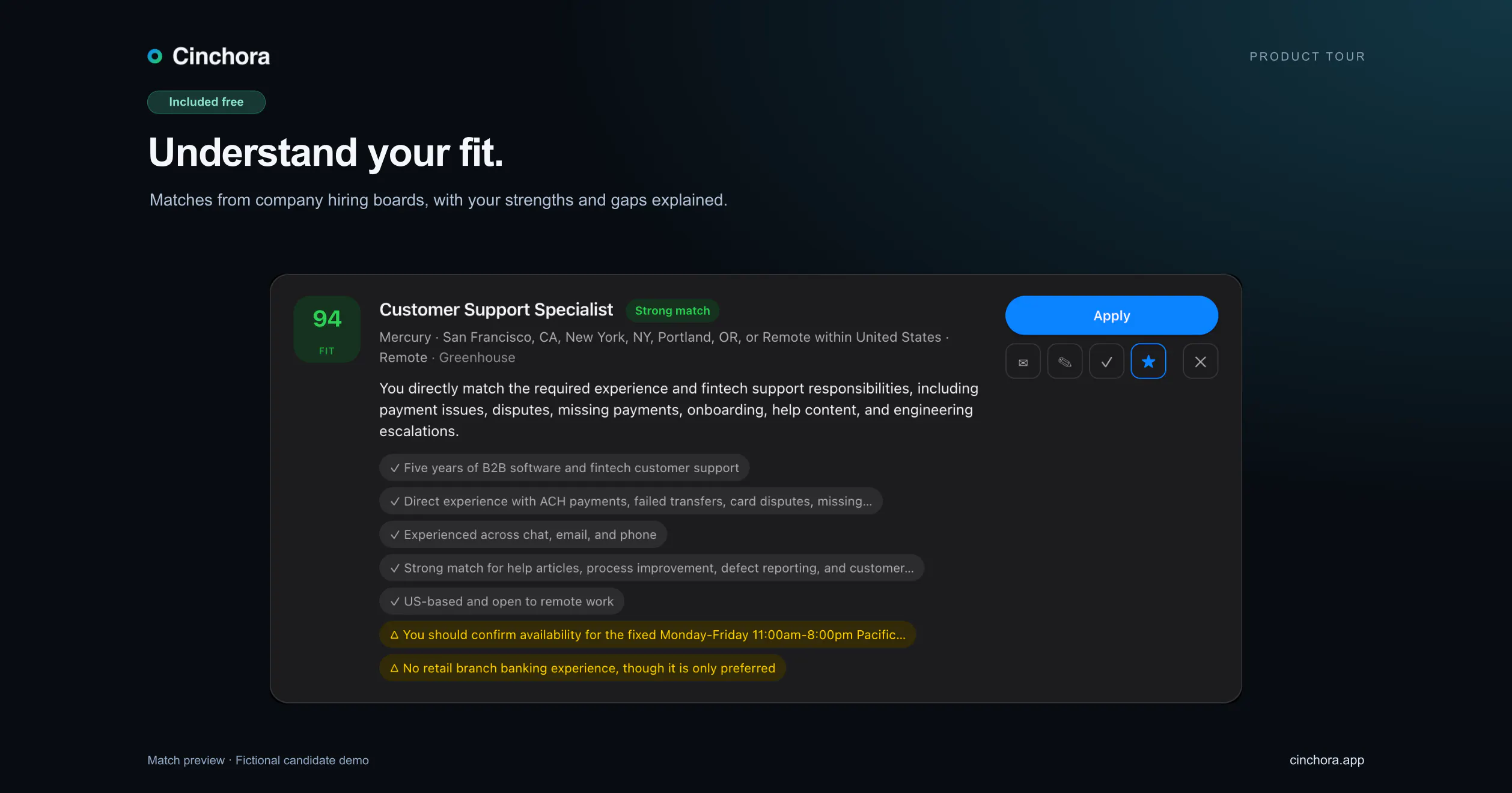
Task: Click the Cinchora brand name
Action: point(221,56)
